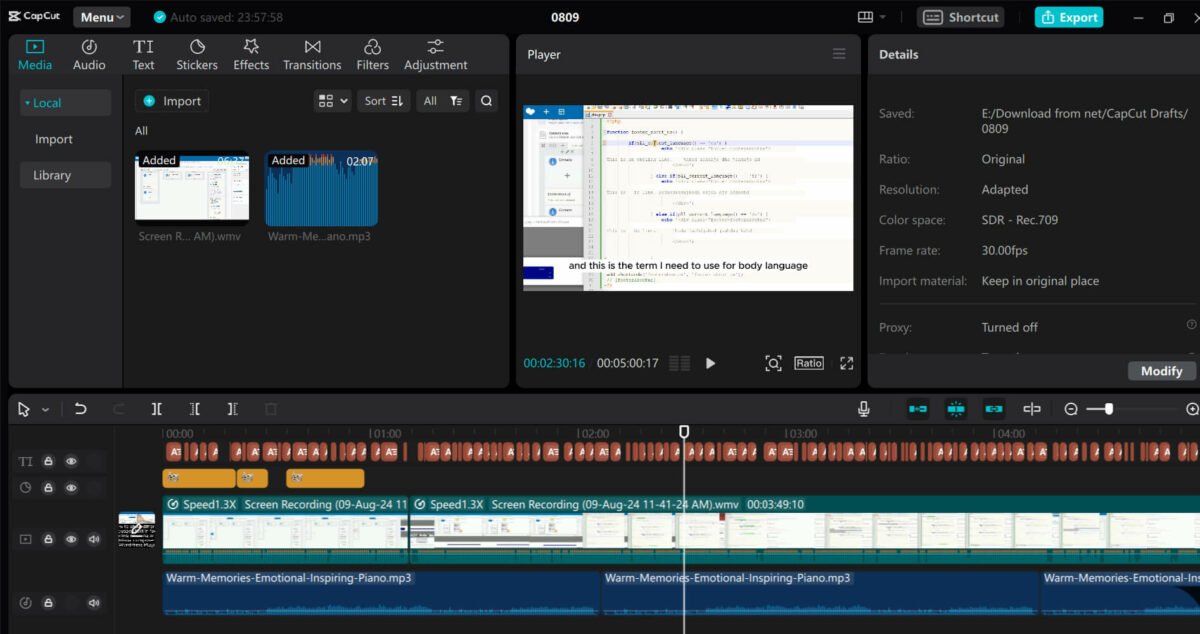Viewport: 1200px width, 634px height.
Task: Open the Adjustment panel
Action: 435,54
